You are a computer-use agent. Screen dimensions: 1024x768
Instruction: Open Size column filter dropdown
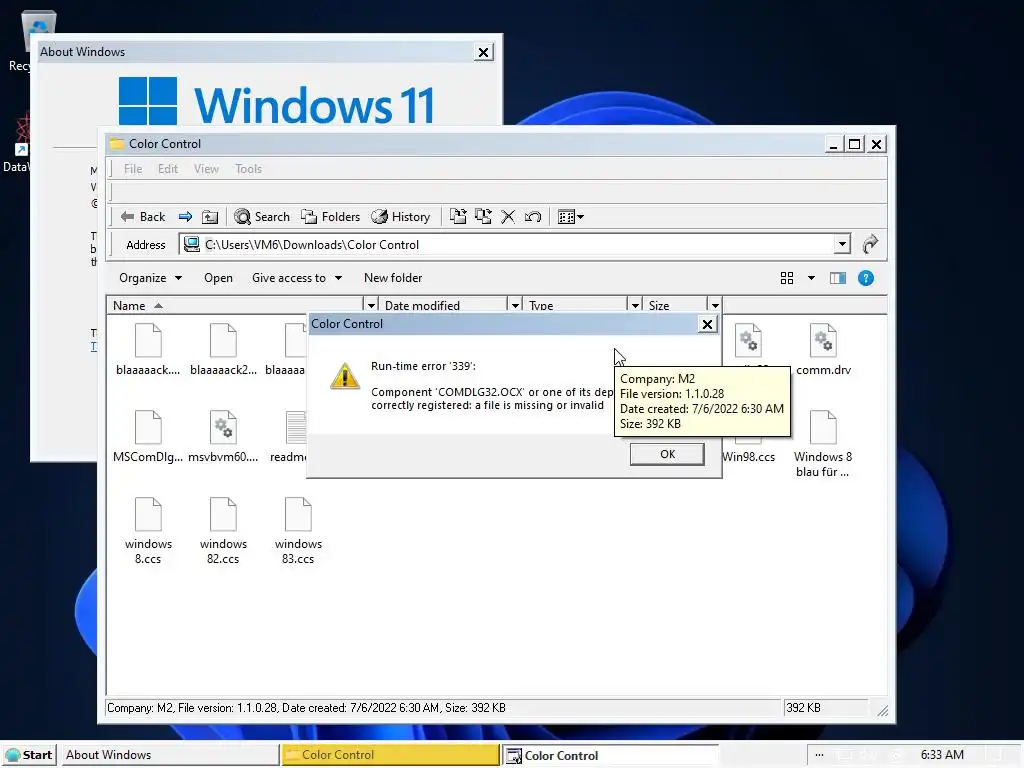point(715,306)
